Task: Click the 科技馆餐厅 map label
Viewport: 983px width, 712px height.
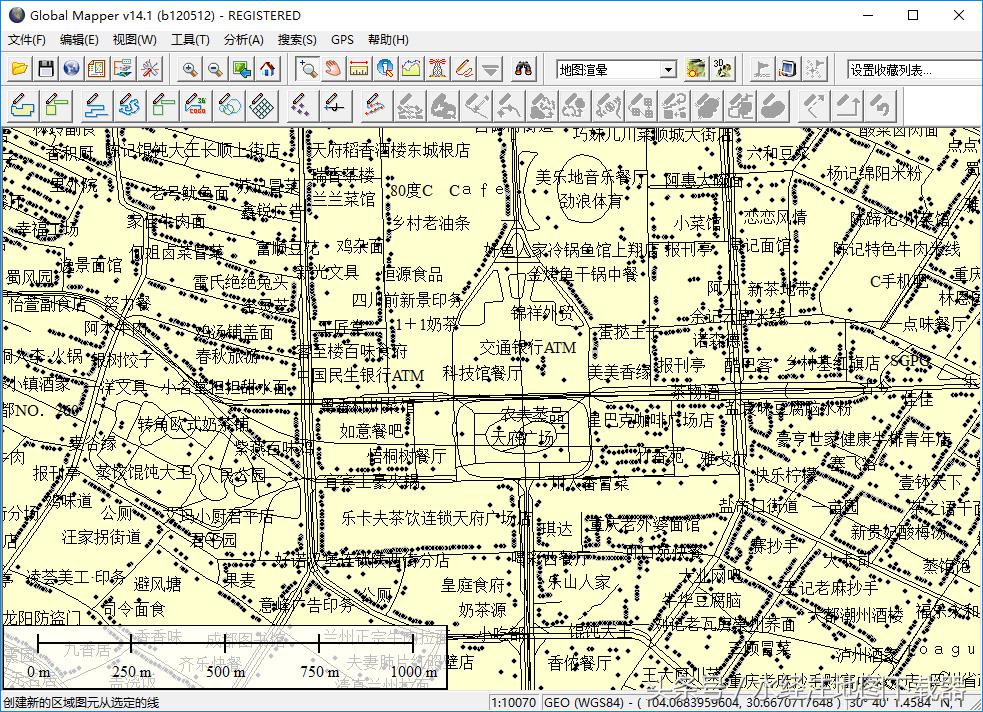Action: point(482,373)
